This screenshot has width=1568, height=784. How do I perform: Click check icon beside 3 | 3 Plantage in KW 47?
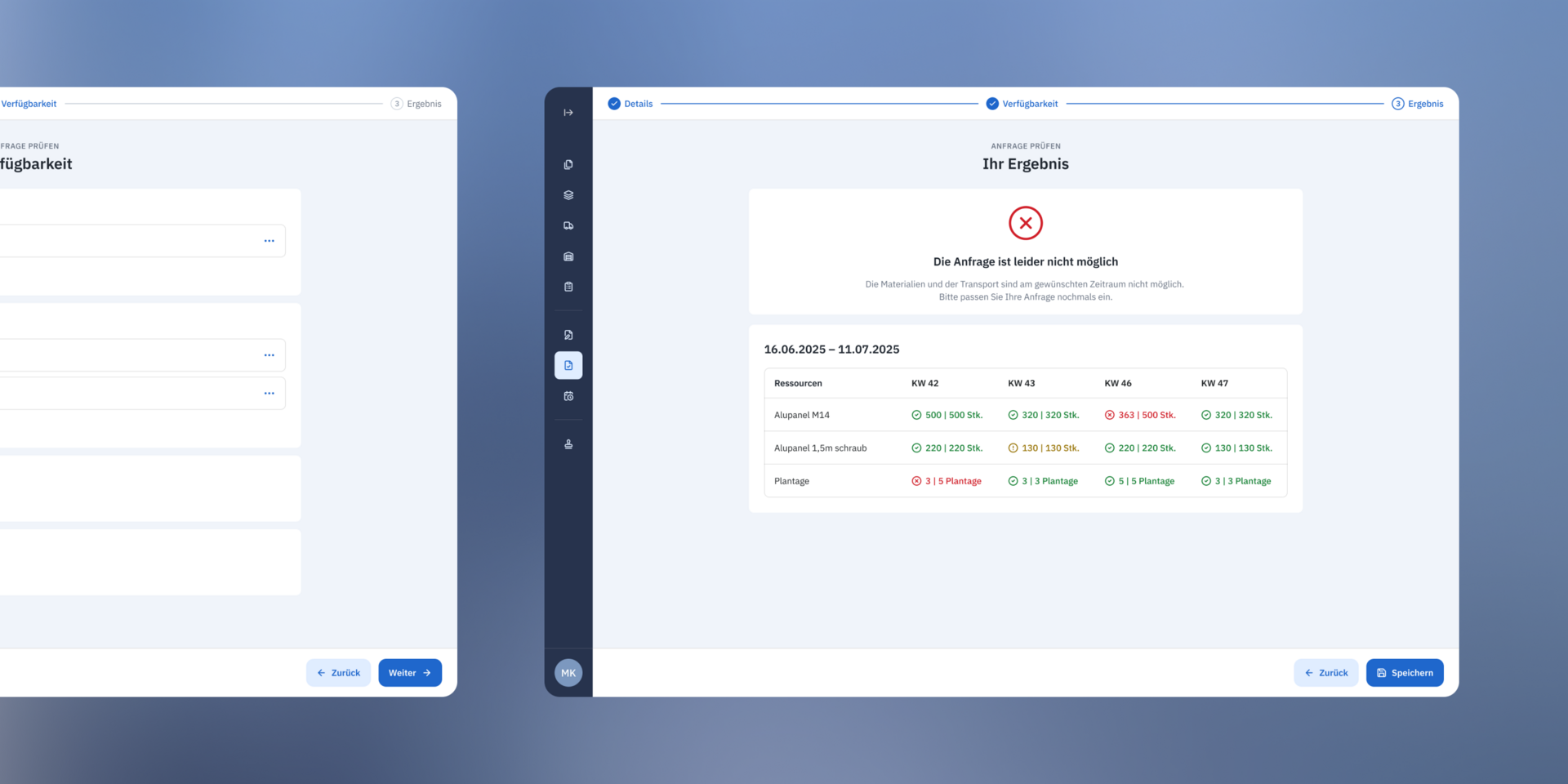coord(1206,481)
